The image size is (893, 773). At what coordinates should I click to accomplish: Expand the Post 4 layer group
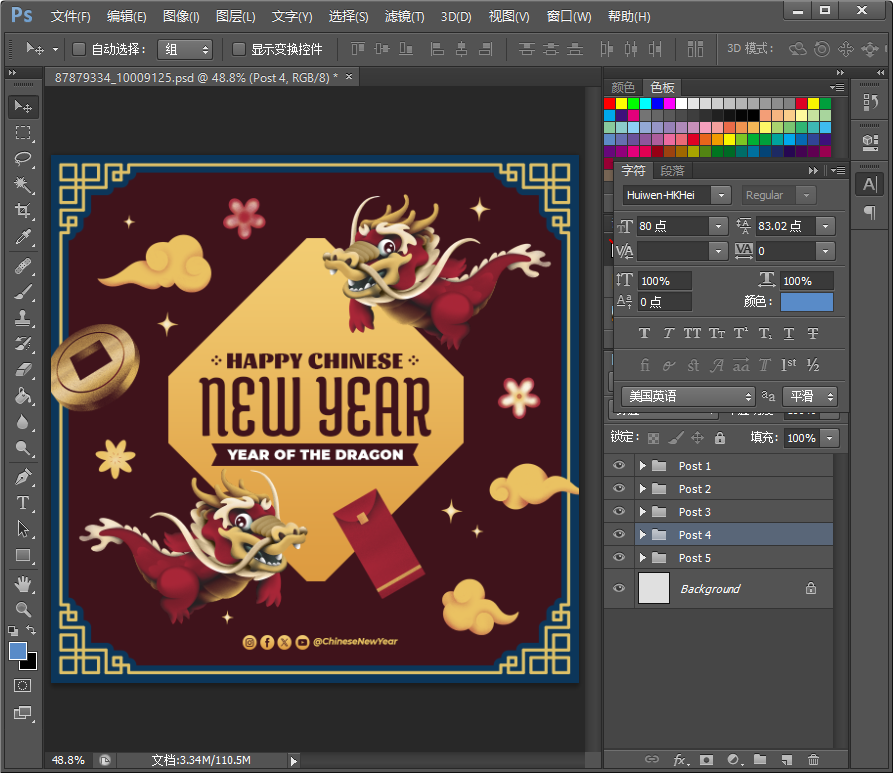(643, 534)
